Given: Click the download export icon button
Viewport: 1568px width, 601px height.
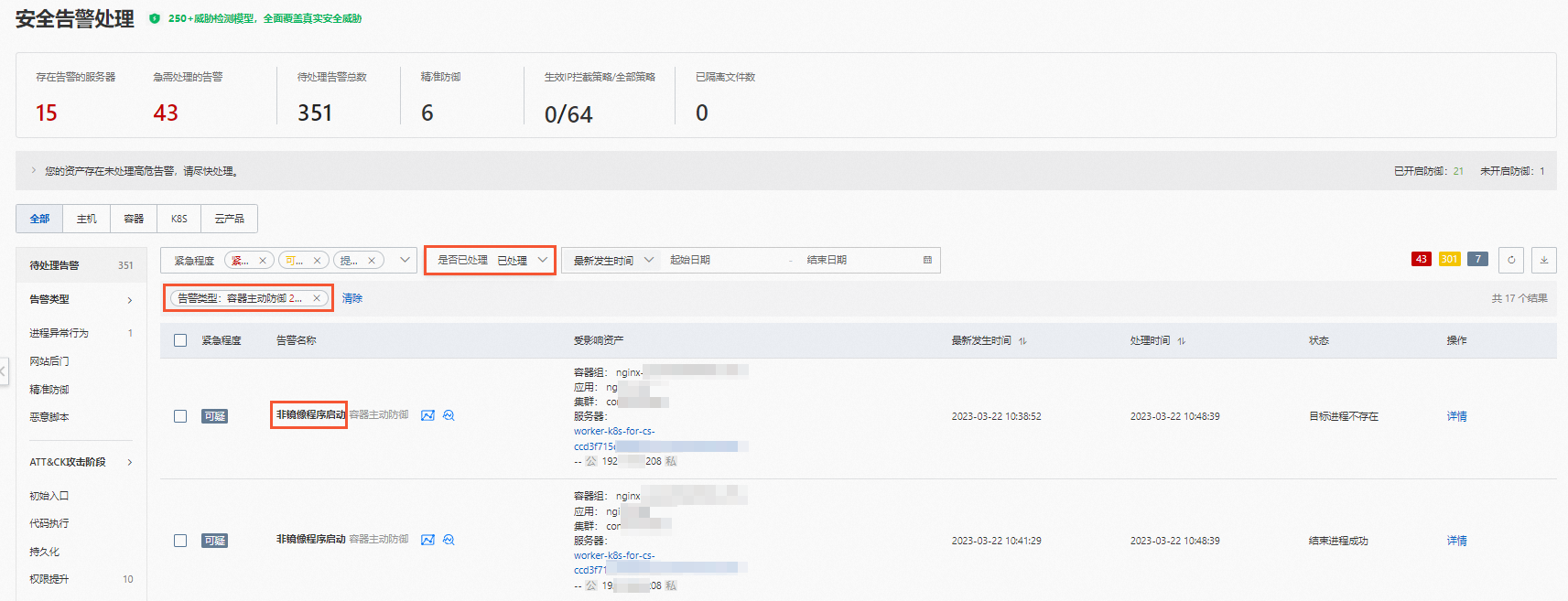Looking at the screenshot, I should pos(1543,260).
